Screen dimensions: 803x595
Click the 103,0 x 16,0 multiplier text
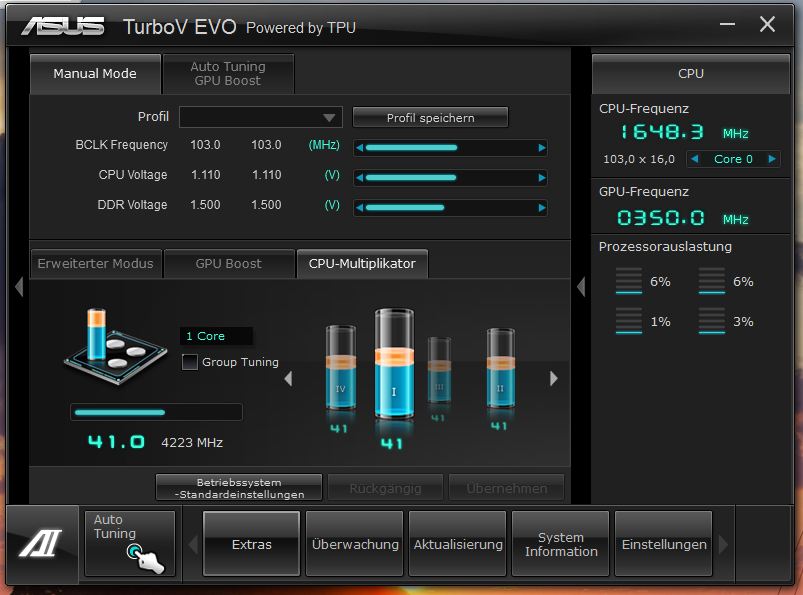[x=639, y=159]
